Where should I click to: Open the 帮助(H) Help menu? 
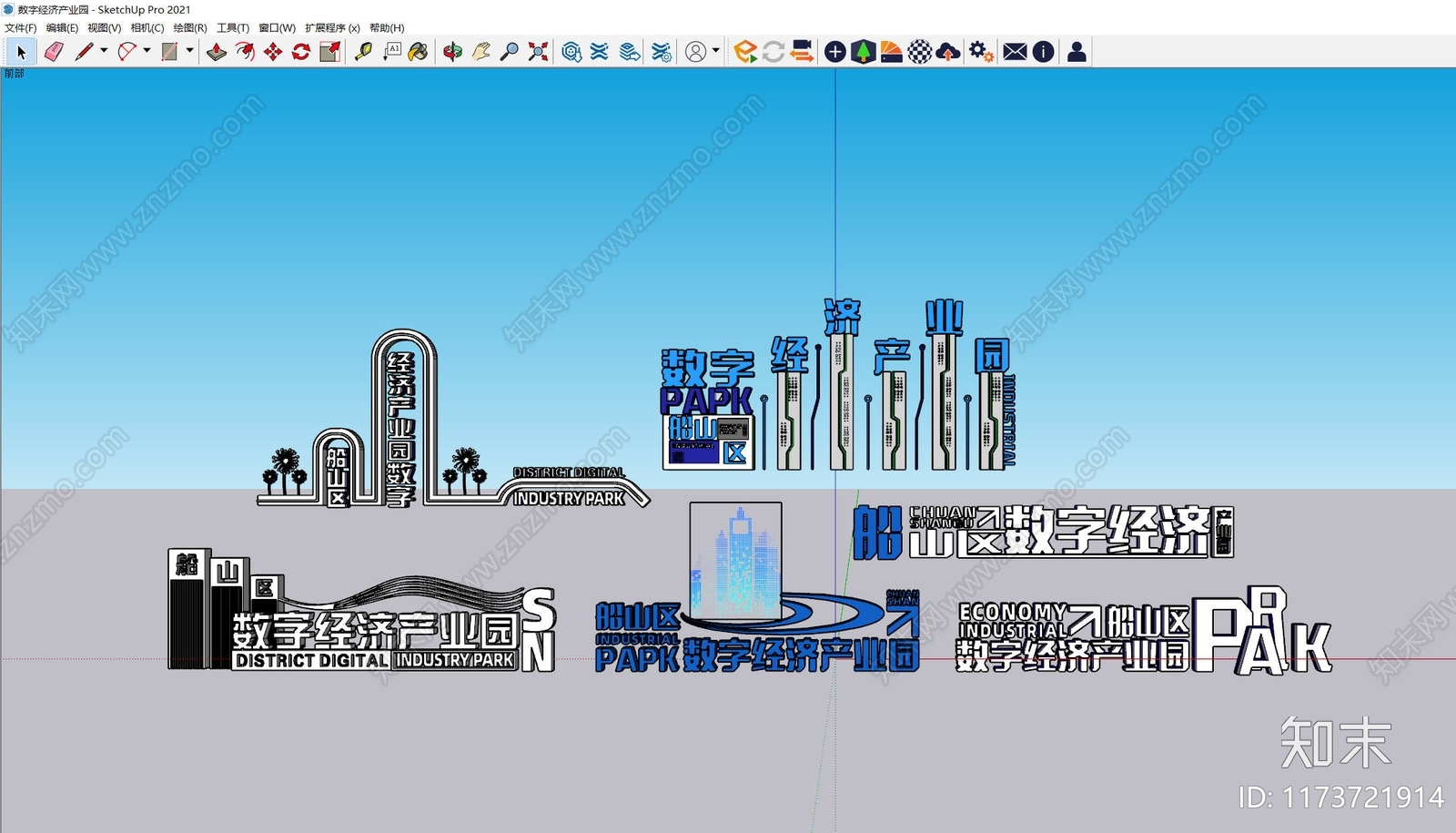click(x=387, y=28)
